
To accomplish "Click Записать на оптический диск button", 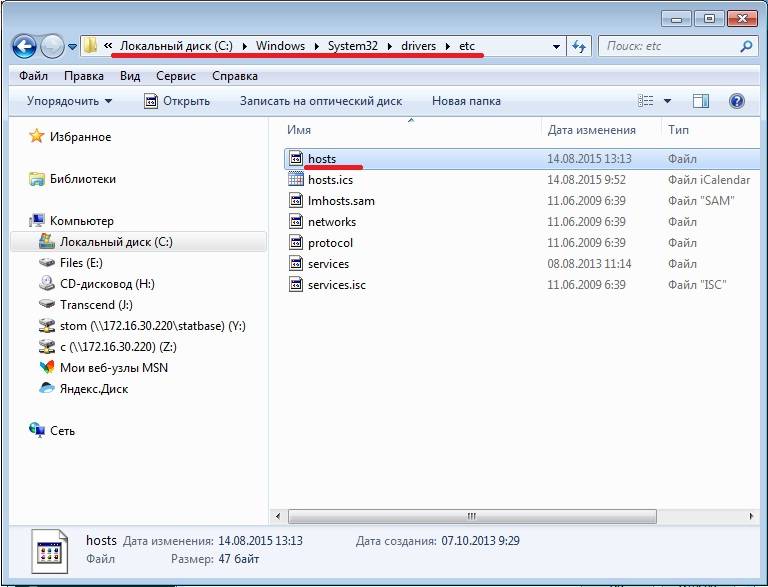I will click(x=321, y=101).
